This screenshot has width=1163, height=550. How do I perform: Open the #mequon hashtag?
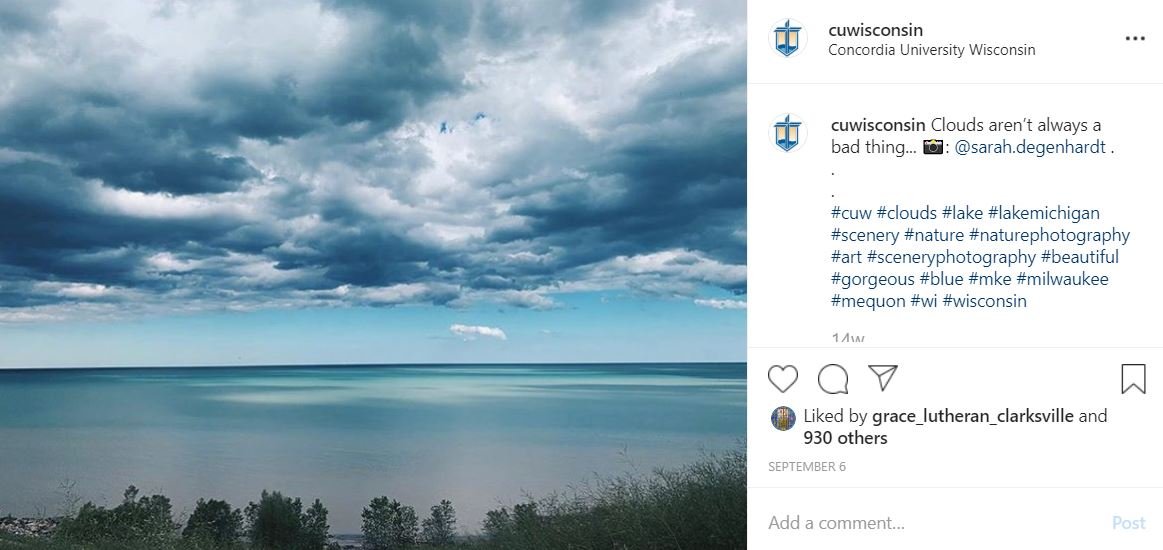coord(868,302)
